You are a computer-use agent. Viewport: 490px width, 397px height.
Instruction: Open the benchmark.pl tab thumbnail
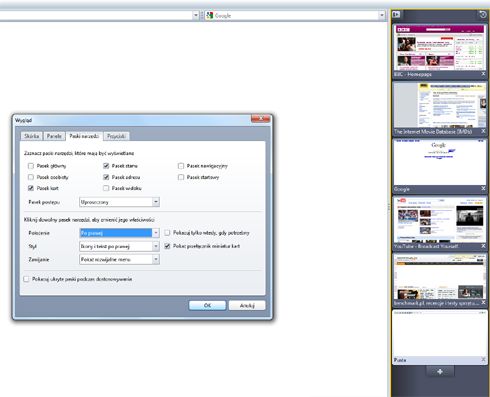pyautogui.click(x=440, y=277)
